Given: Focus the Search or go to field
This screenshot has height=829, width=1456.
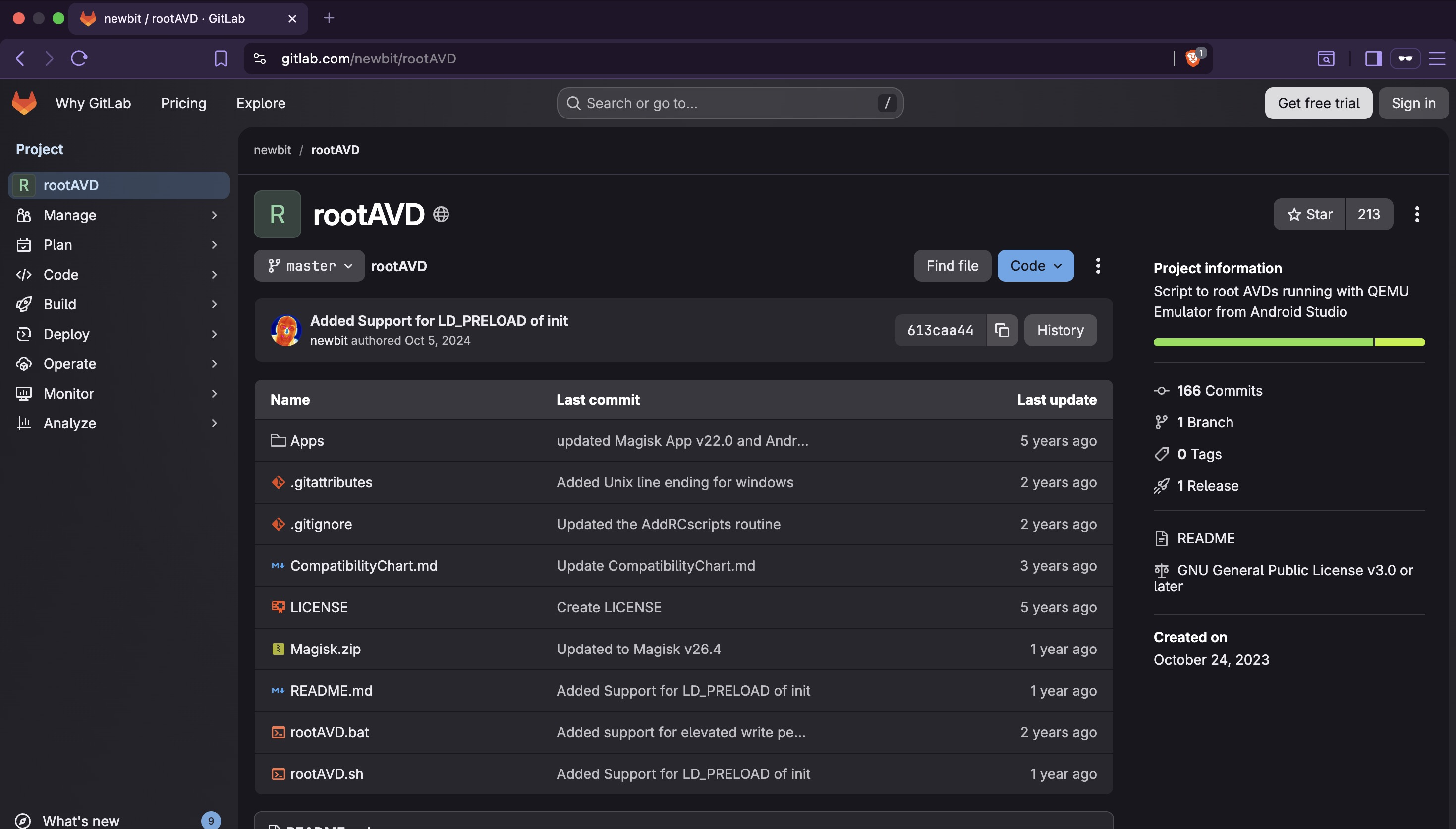Looking at the screenshot, I should 730,103.
